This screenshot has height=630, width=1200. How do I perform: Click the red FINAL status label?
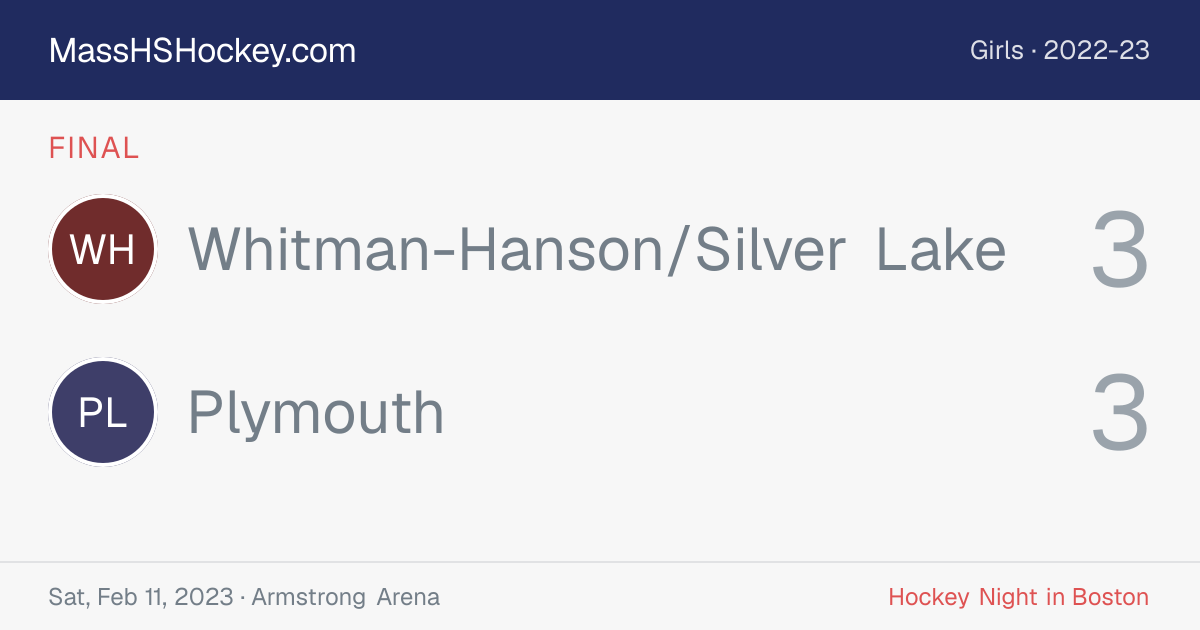click(x=94, y=148)
